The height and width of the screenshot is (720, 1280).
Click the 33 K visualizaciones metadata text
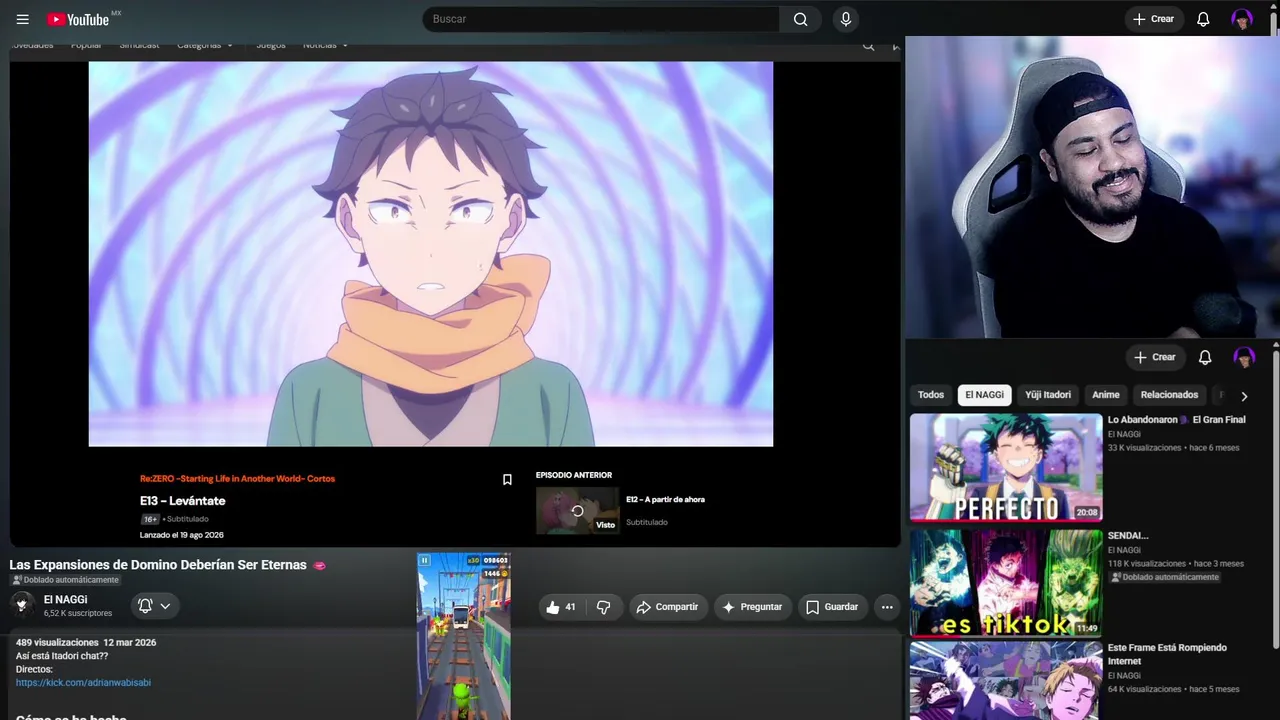pos(1144,448)
